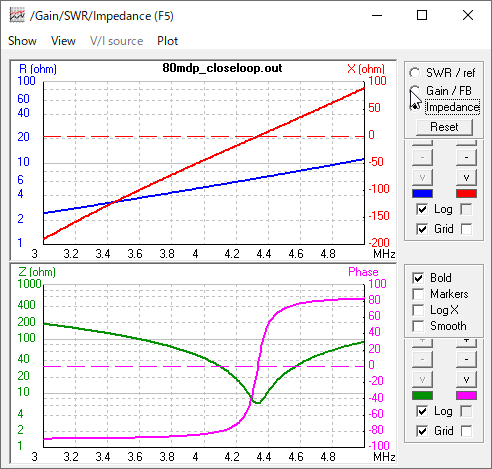Click the minus button above magenta Phase swatch

(x=466, y=359)
